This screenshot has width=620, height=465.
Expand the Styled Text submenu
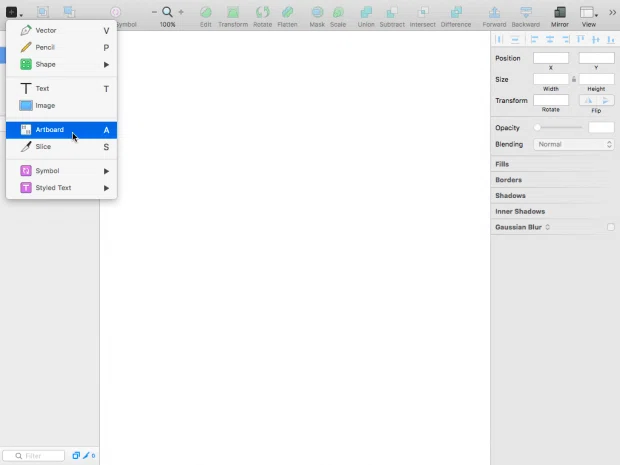(106, 188)
